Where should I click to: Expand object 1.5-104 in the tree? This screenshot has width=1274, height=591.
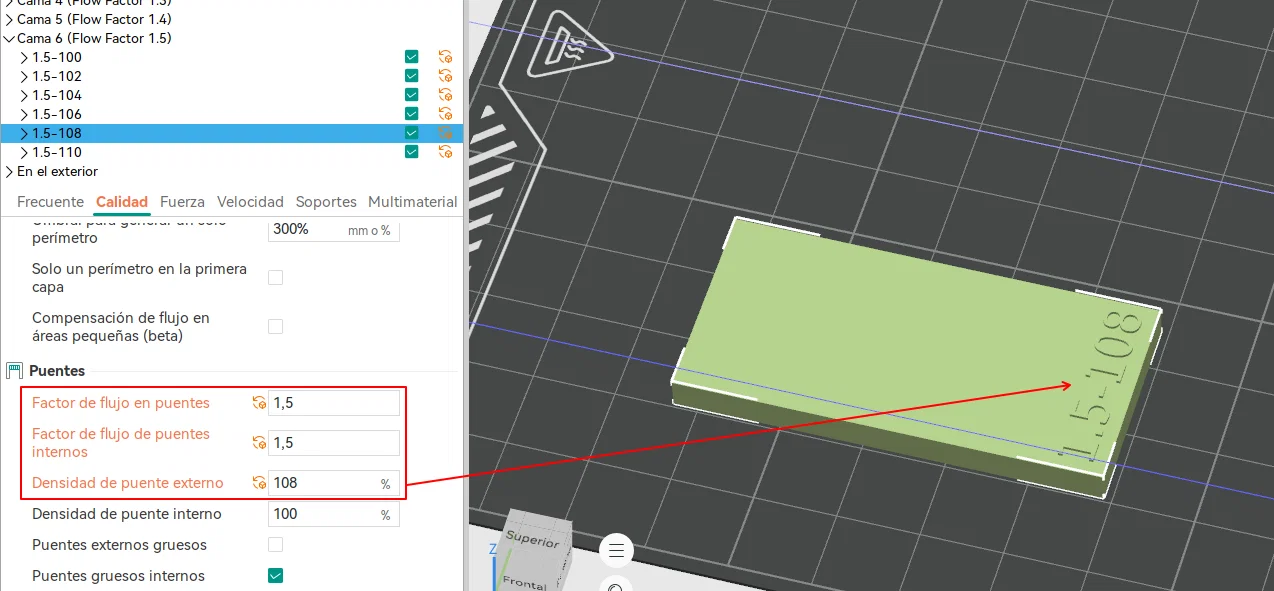tap(24, 95)
